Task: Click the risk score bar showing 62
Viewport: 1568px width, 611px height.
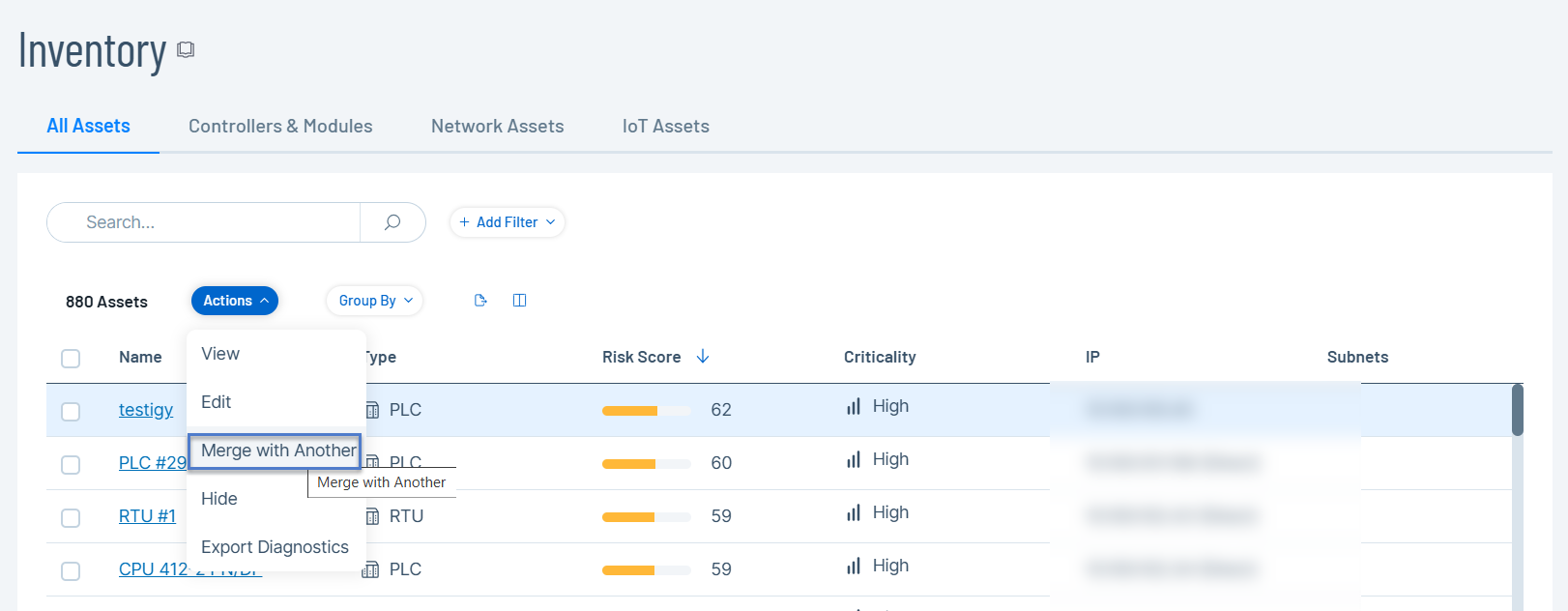Action: click(x=646, y=411)
